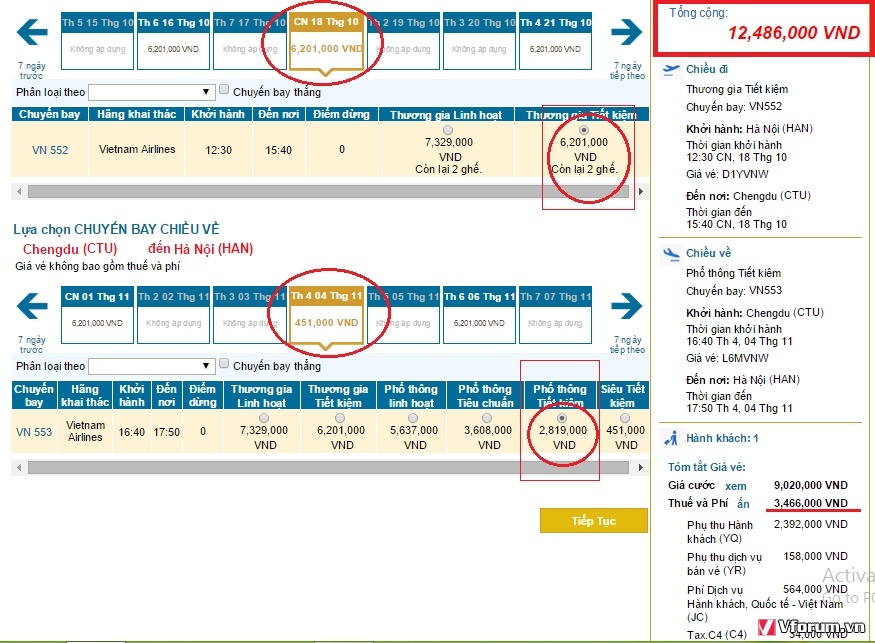Click the Giá vé: L6MVNW fare code
Viewport: 875px width, 643px height.
click(x=727, y=358)
